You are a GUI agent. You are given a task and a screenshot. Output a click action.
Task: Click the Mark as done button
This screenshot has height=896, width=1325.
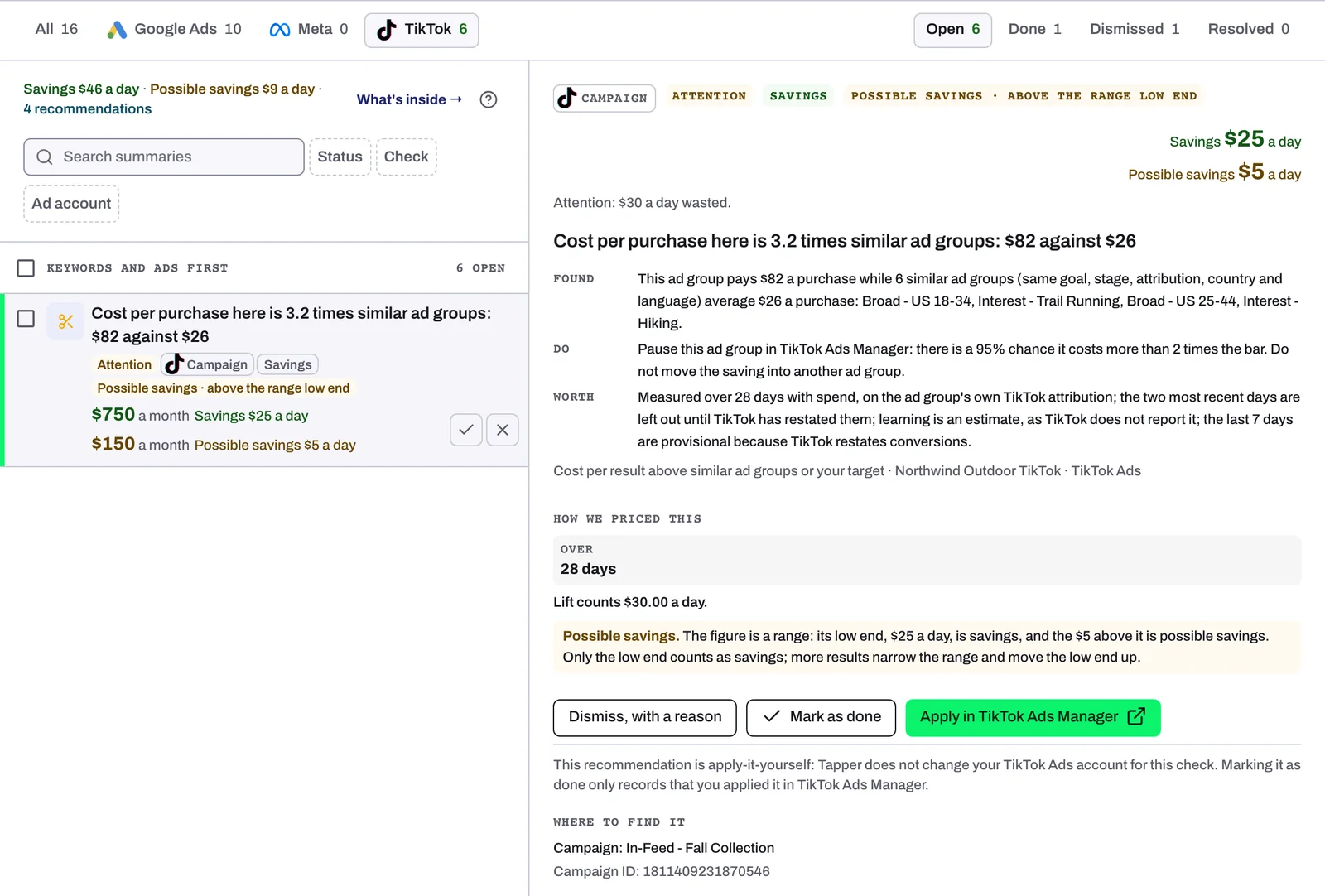821,717
